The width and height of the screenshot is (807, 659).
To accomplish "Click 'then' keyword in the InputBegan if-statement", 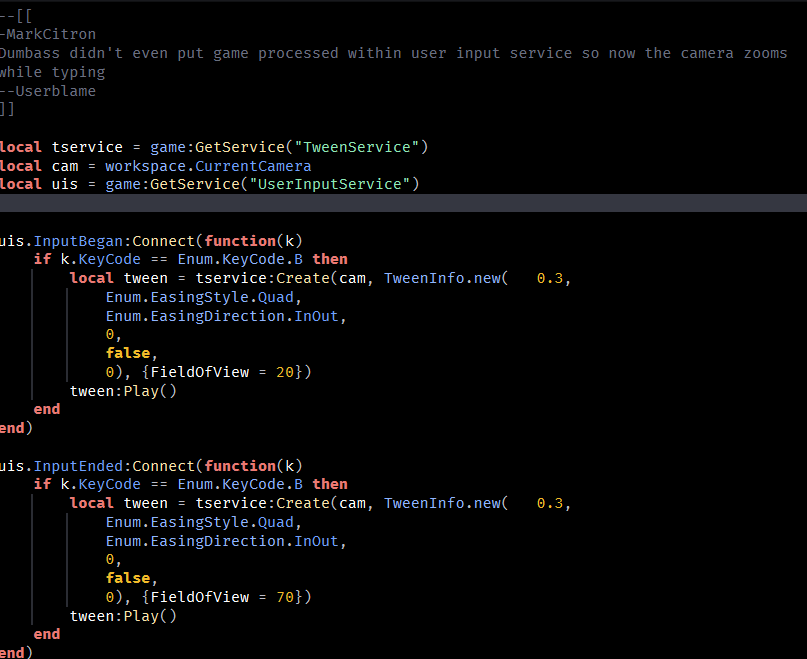I will click(330, 259).
